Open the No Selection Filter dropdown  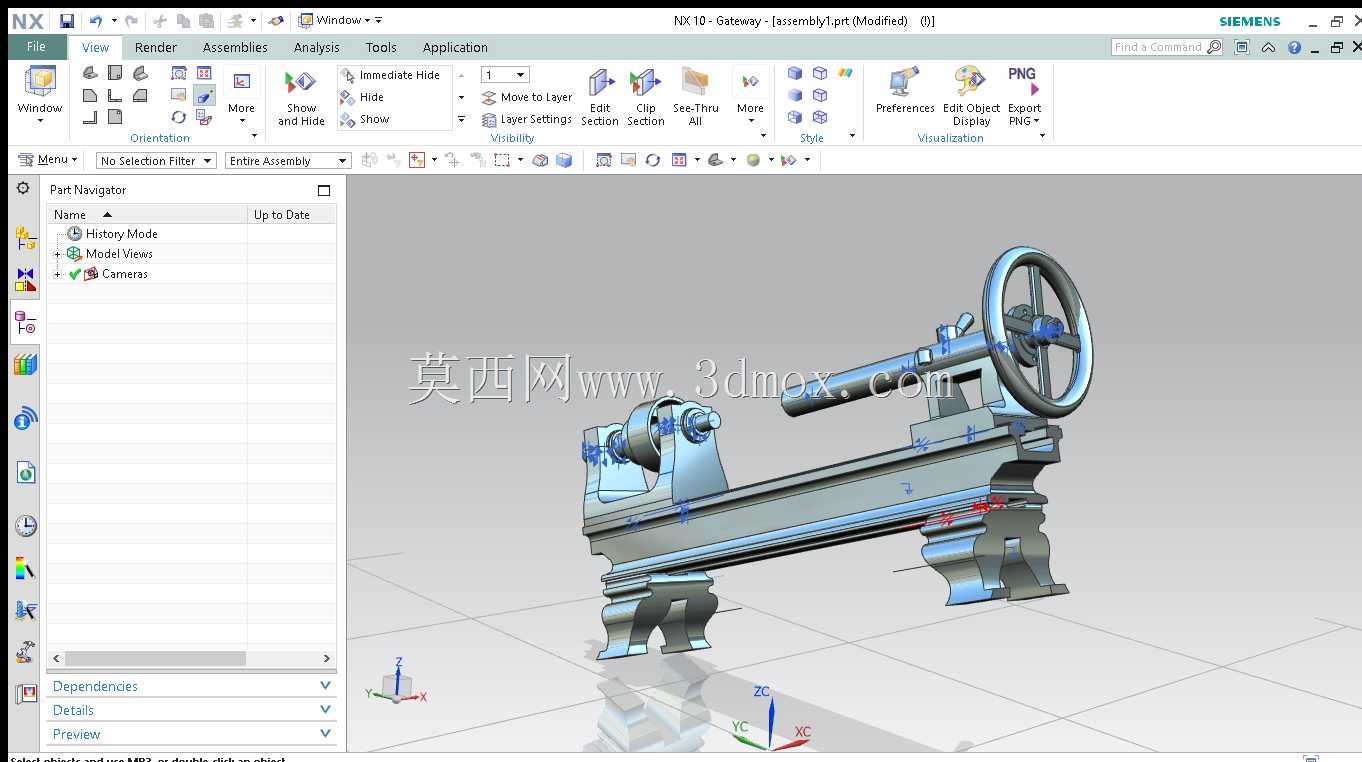tap(156, 161)
